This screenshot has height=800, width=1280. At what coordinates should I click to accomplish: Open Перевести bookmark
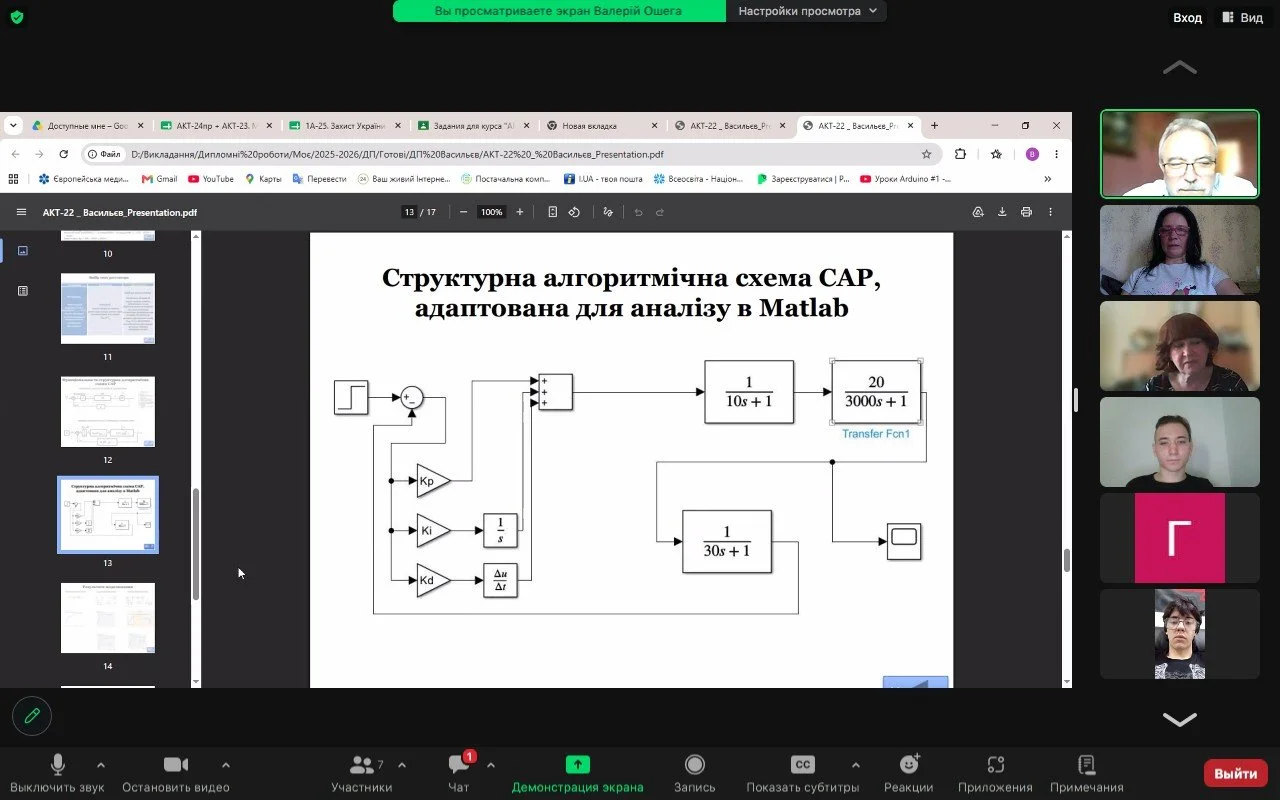point(319,179)
